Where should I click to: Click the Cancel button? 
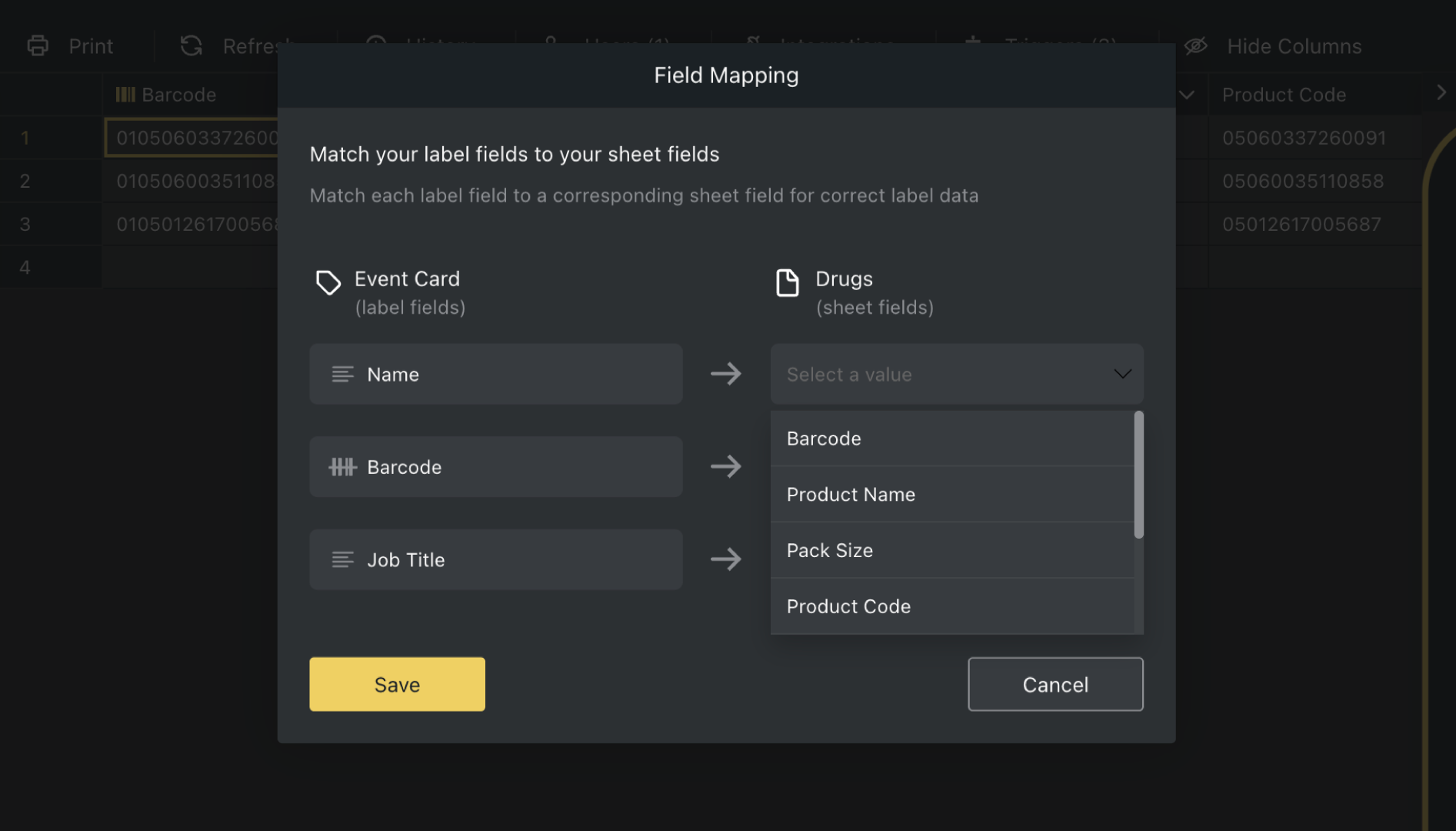pyautogui.click(x=1055, y=684)
